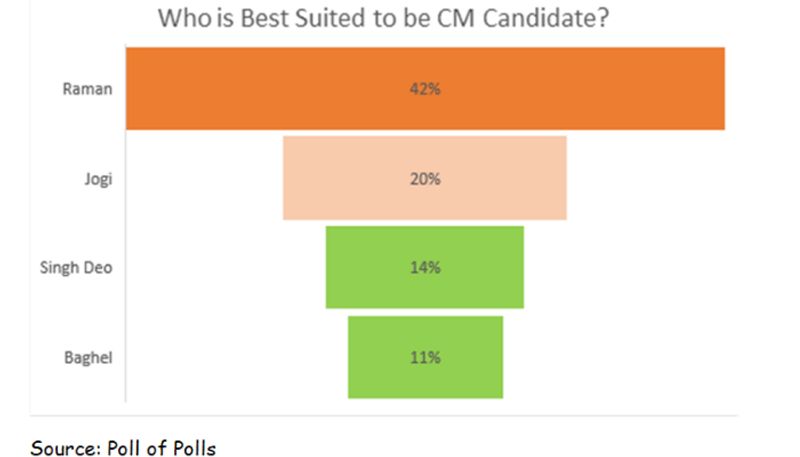The height and width of the screenshot is (457, 800).
Task: Click the 42% data label
Action: 425,89
